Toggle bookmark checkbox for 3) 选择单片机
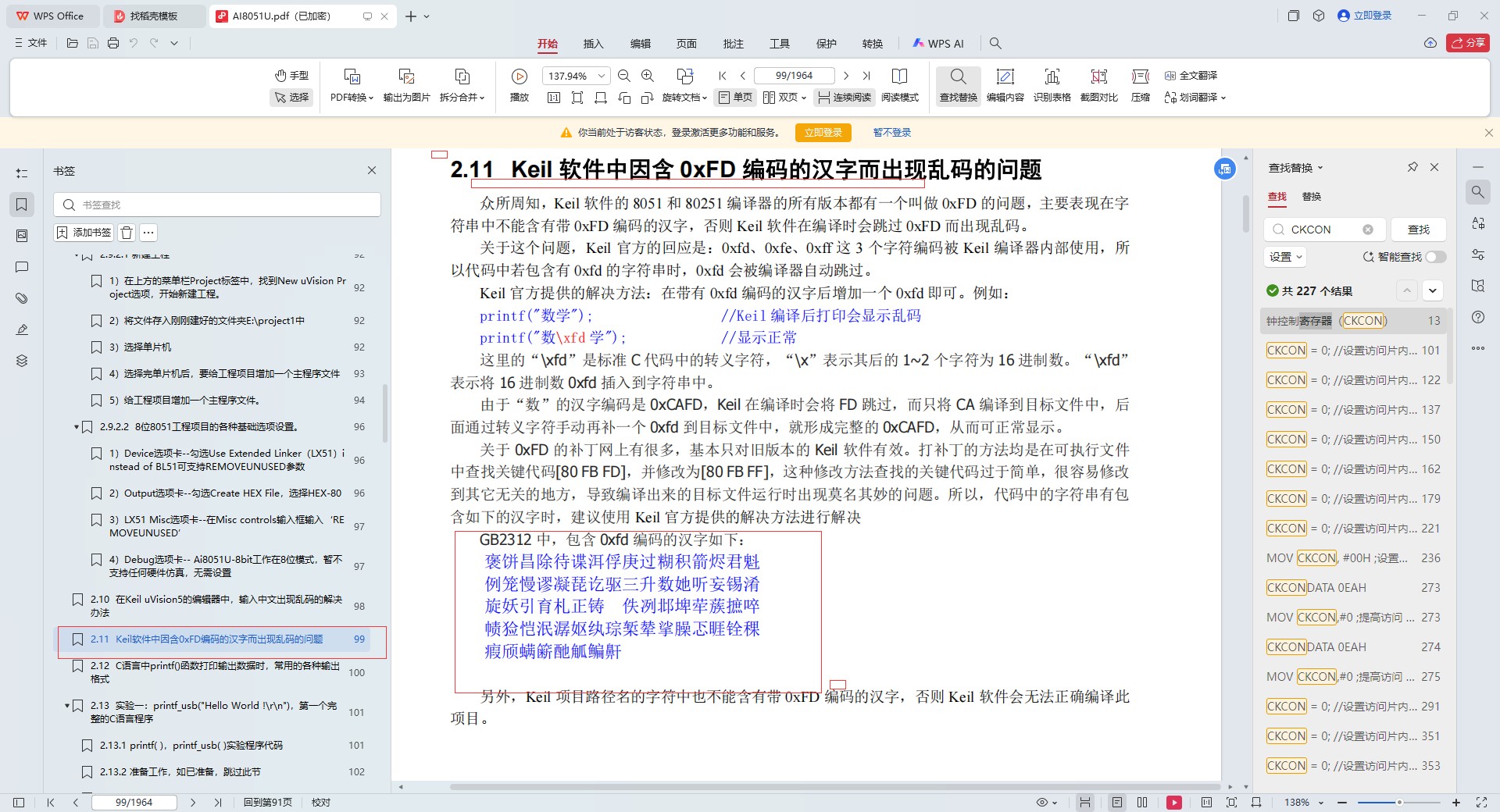The height and width of the screenshot is (812, 1500). pos(96,347)
